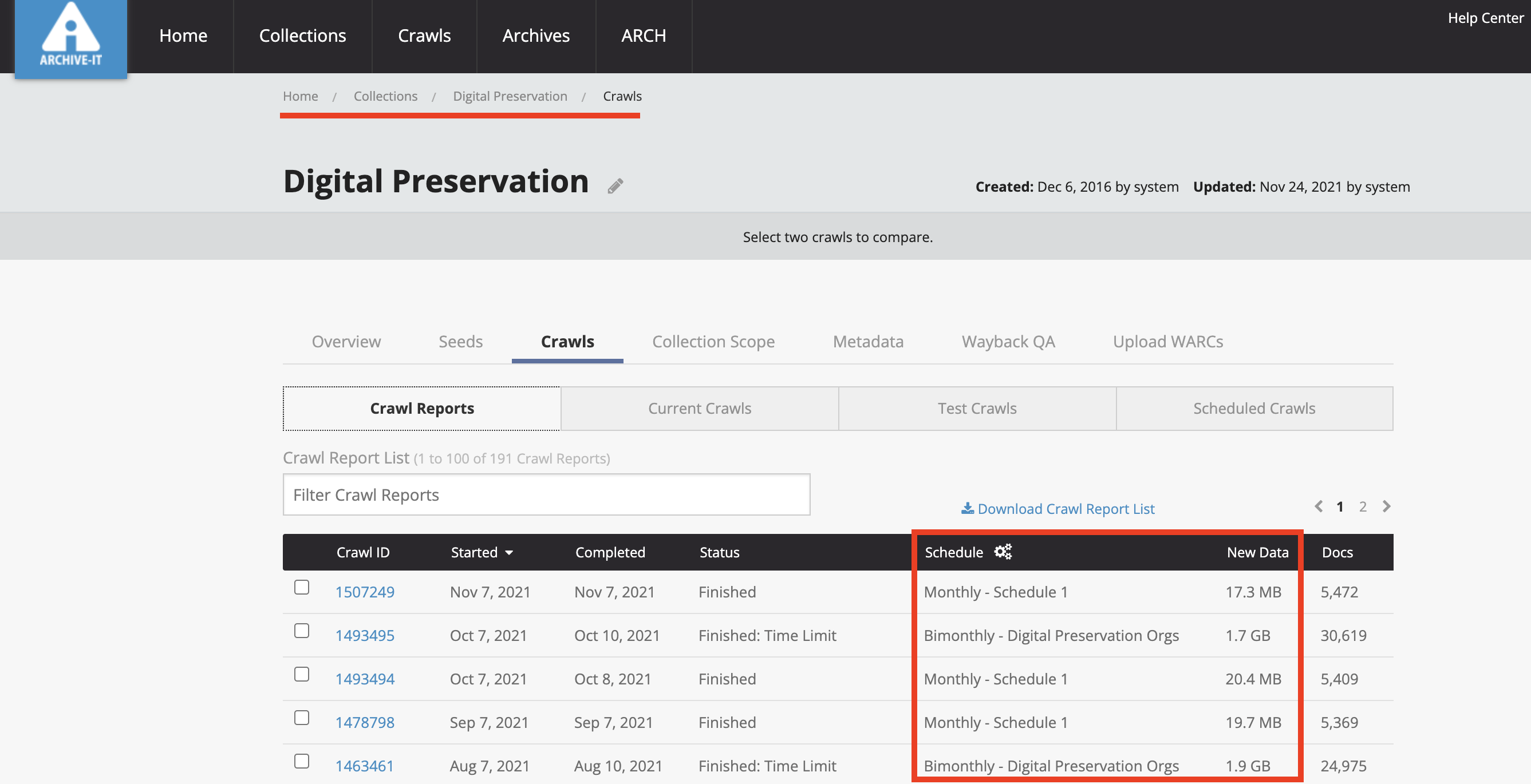
Task: Go to next page arrow
Action: pyautogui.click(x=1386, y=506)
